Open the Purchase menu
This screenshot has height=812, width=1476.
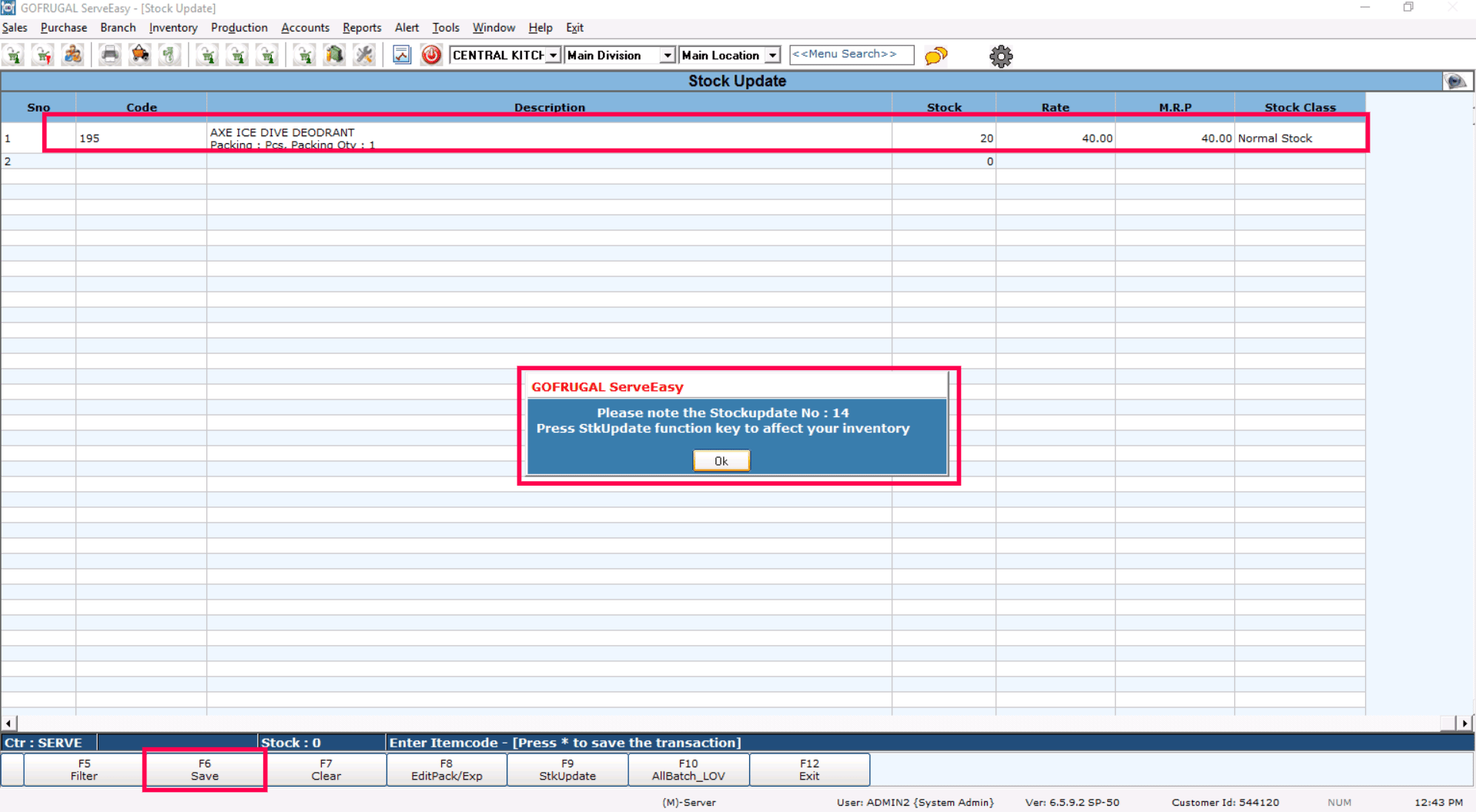coord(64,28)
